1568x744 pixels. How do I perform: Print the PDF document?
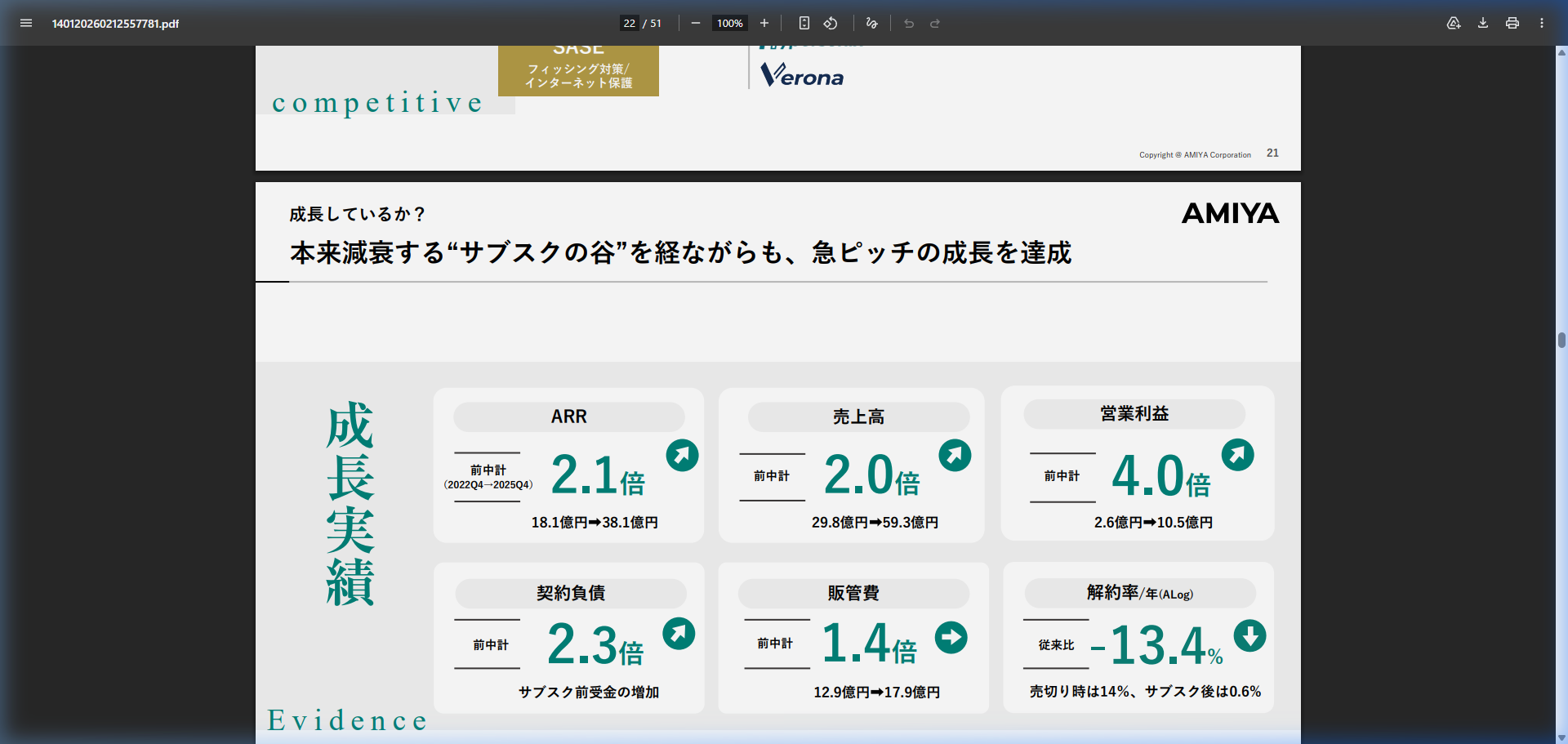pyautogui.click(x=1512, y=23)
